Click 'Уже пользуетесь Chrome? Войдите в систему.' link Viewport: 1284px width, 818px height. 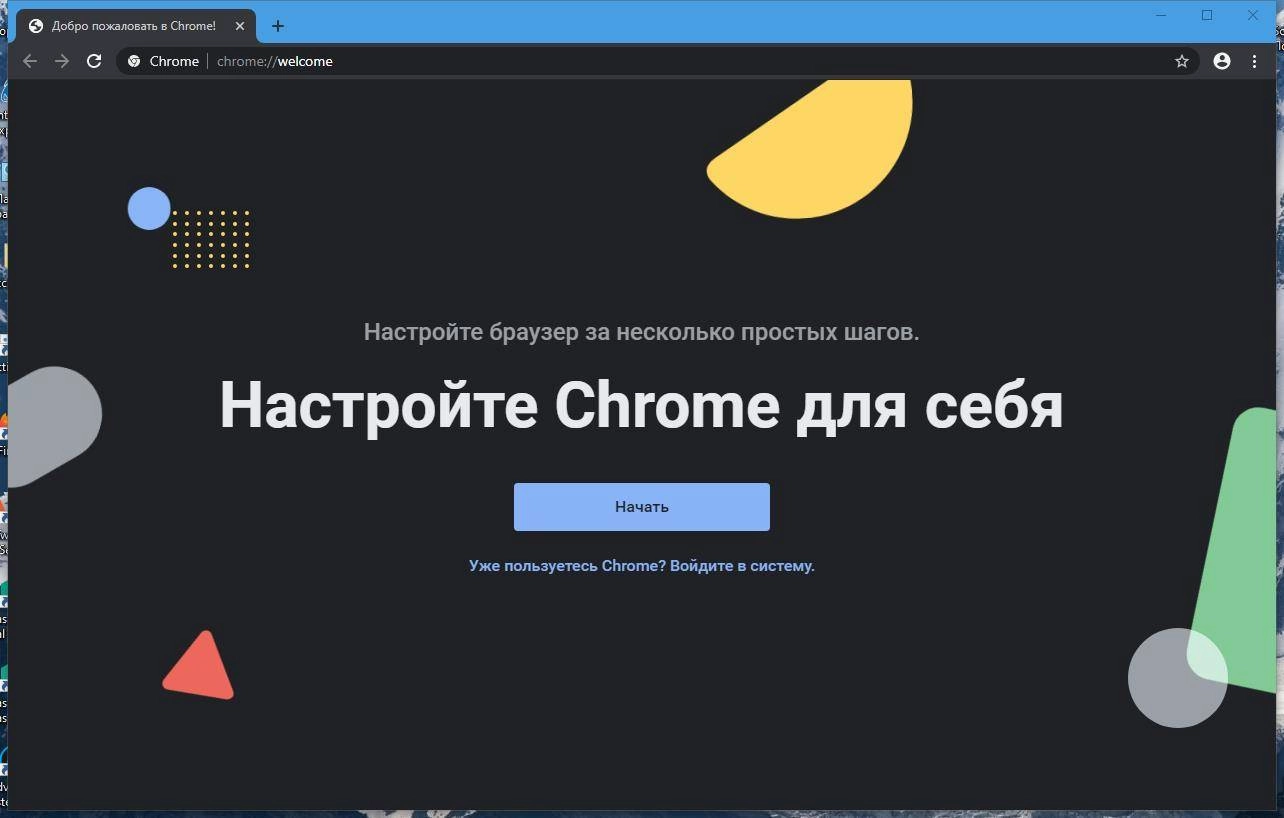[642, 566]
